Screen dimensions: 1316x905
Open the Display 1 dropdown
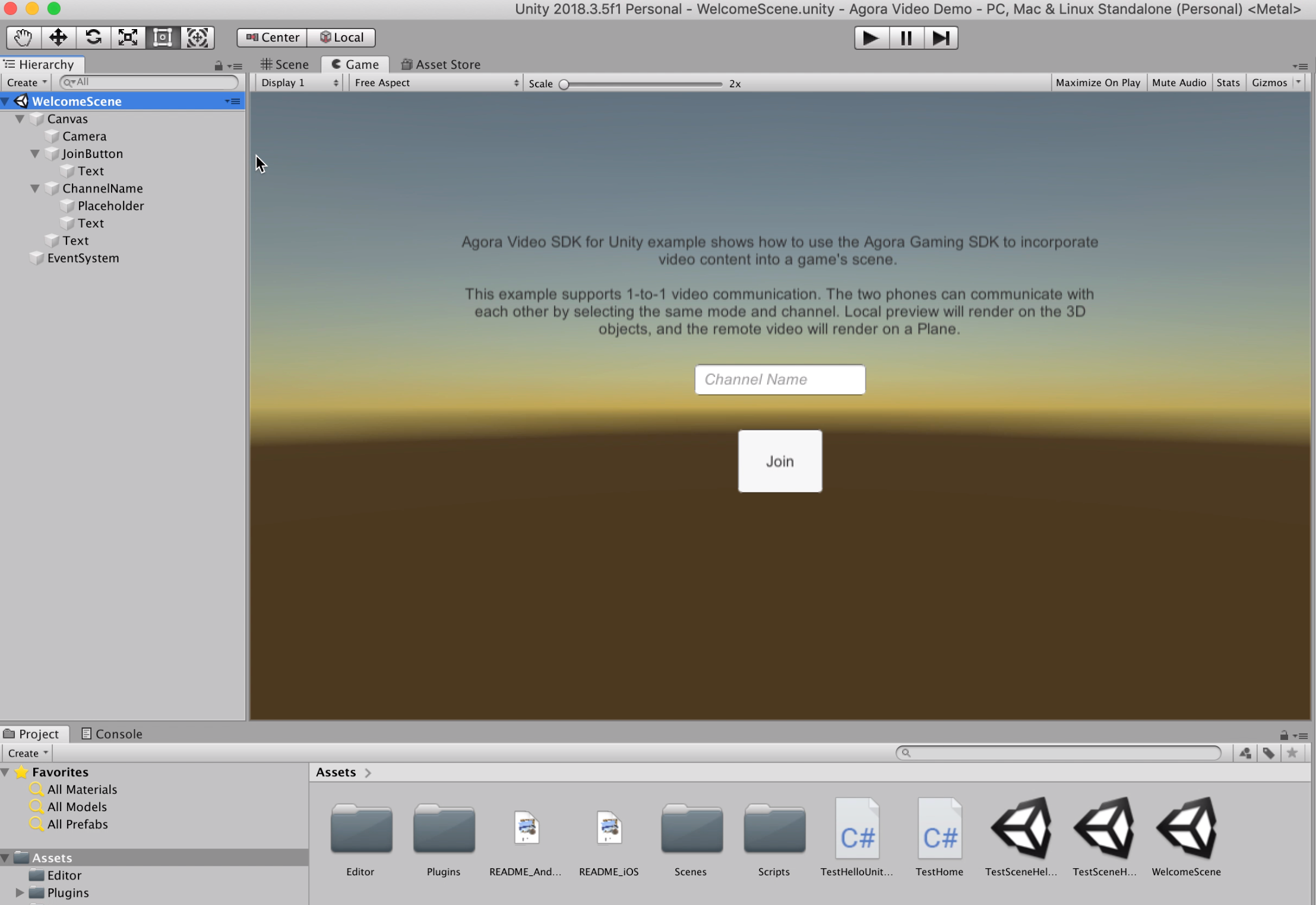(299, 83)
